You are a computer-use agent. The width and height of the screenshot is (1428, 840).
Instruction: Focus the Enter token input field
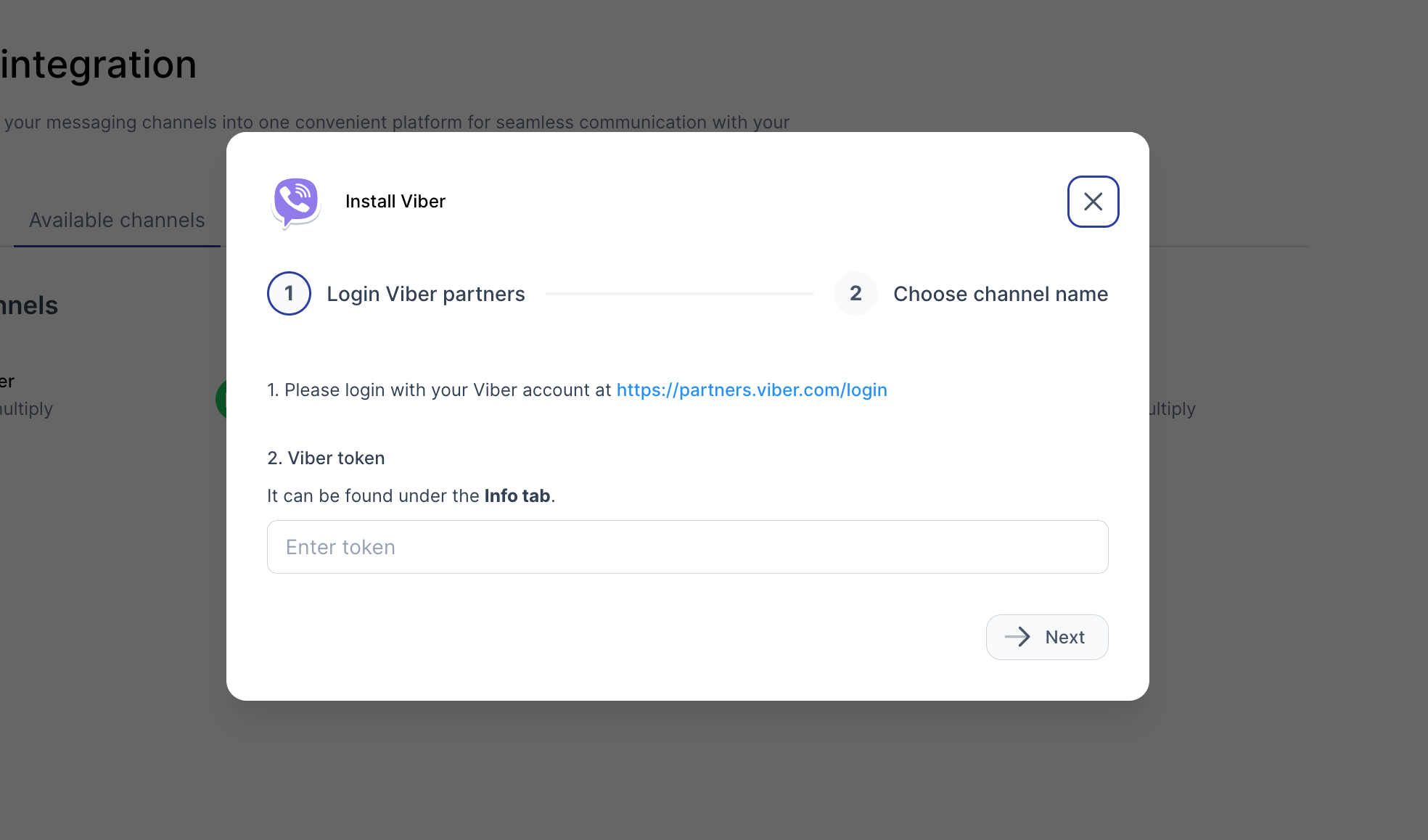click(687, 547)
